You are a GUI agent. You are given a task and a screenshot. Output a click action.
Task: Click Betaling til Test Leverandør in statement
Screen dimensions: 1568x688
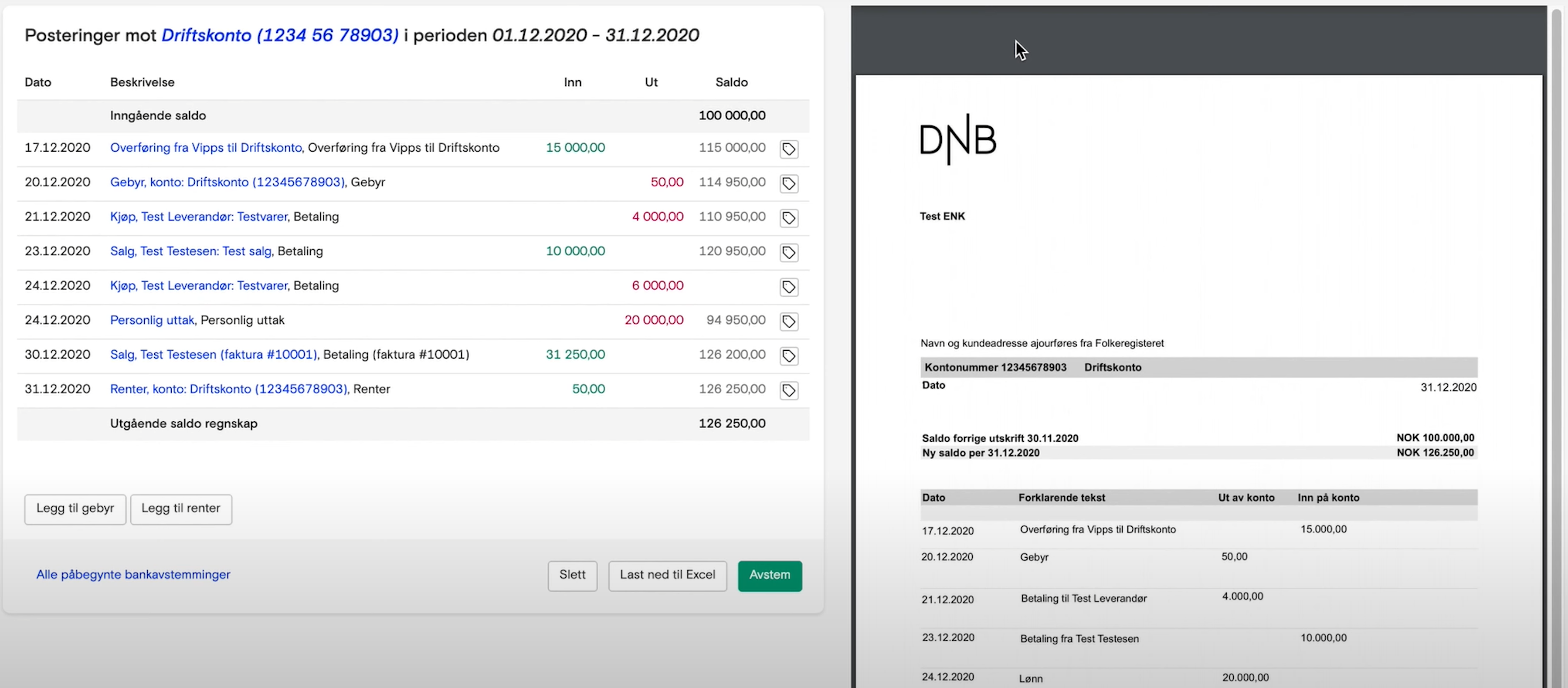click(1083, 599)
